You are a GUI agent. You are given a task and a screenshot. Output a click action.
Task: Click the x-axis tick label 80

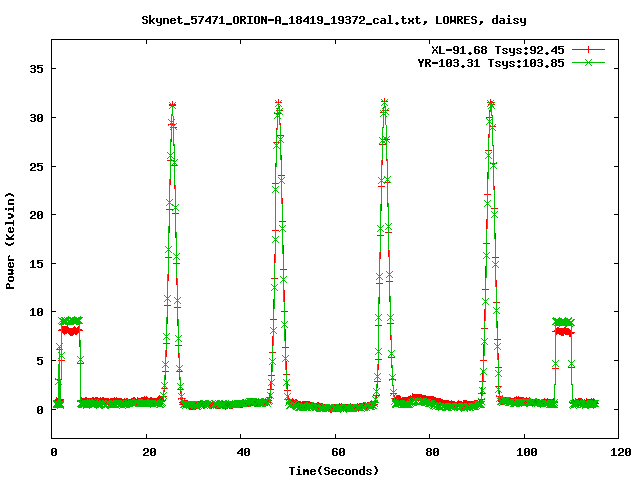pos(432,452)
